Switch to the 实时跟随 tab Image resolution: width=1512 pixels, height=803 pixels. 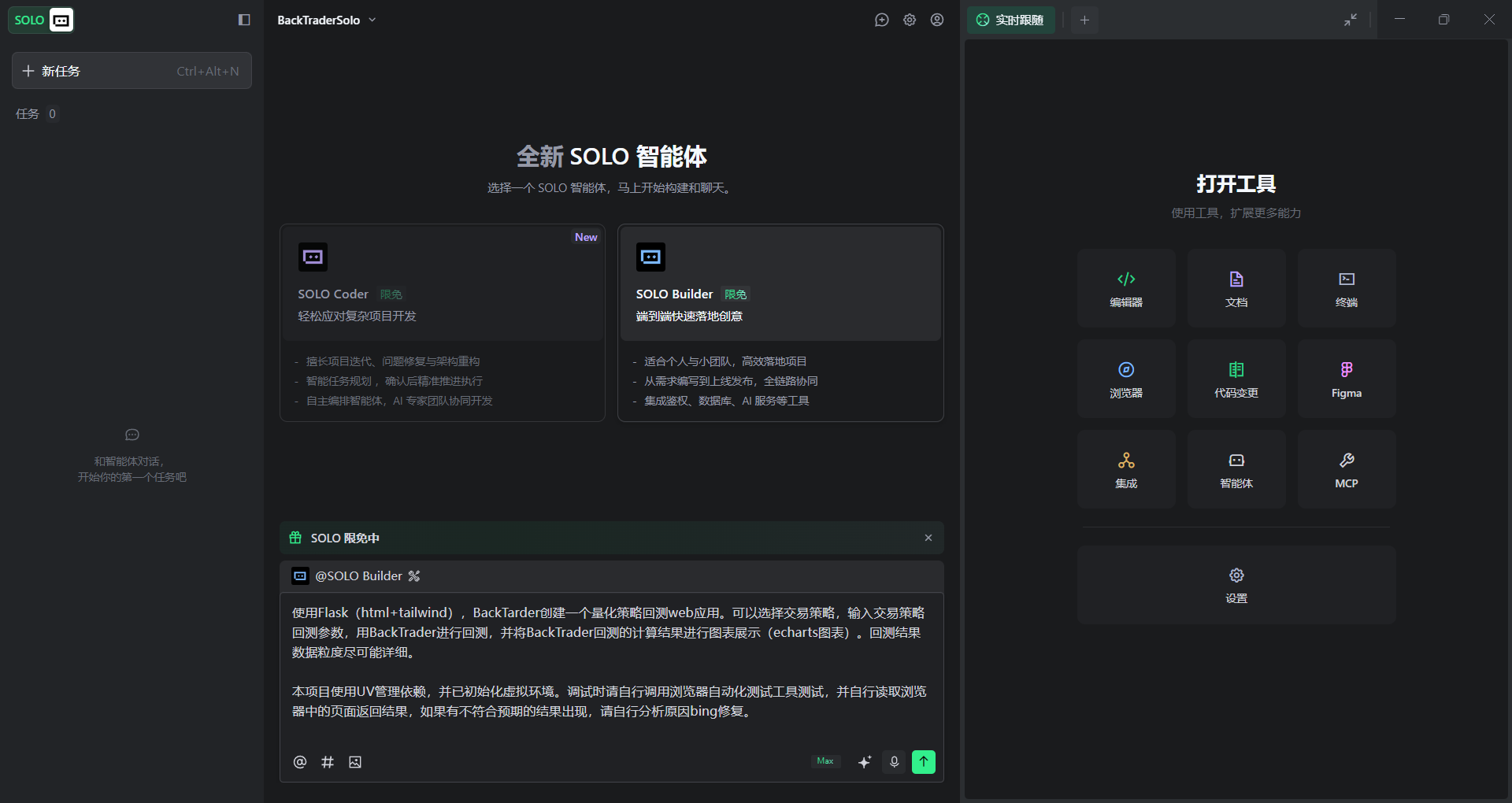[x=1010, y=20]
